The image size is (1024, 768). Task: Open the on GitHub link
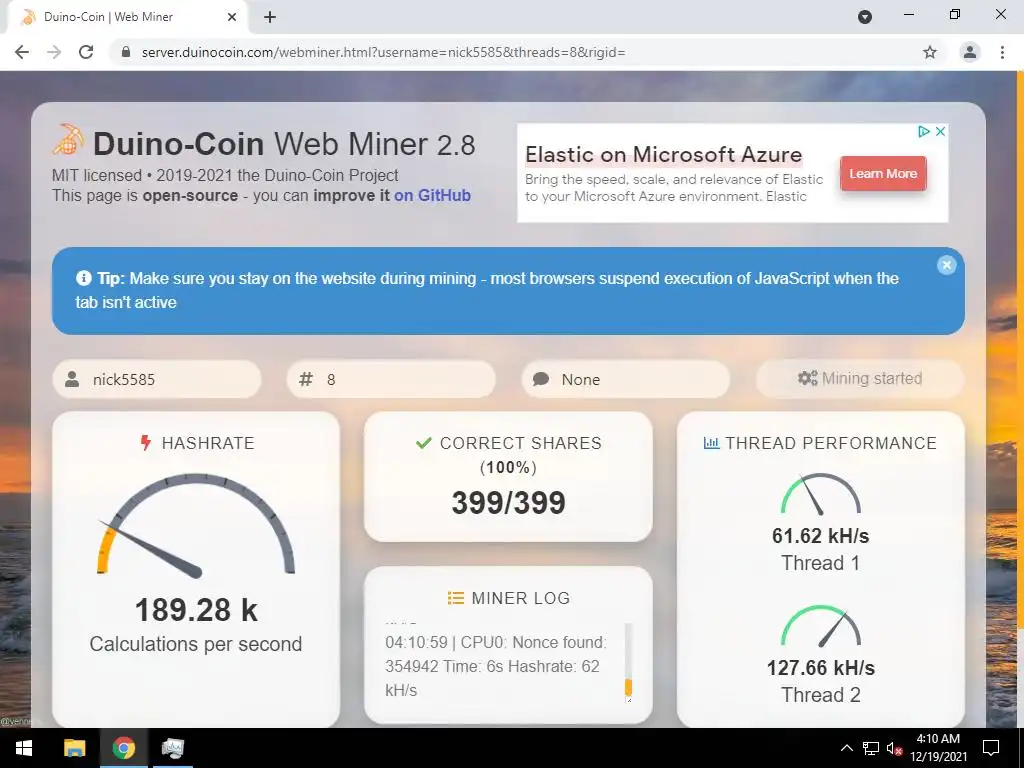[432, 195]
